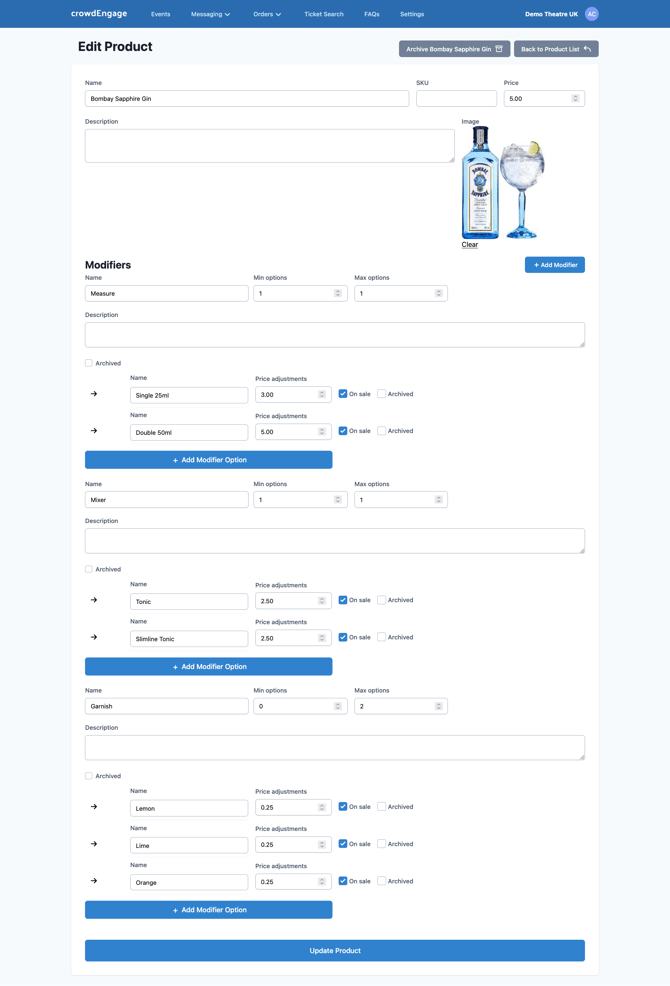670x986 pixels.
Task: Click the Add Modifier button
Action: [555, 265]
